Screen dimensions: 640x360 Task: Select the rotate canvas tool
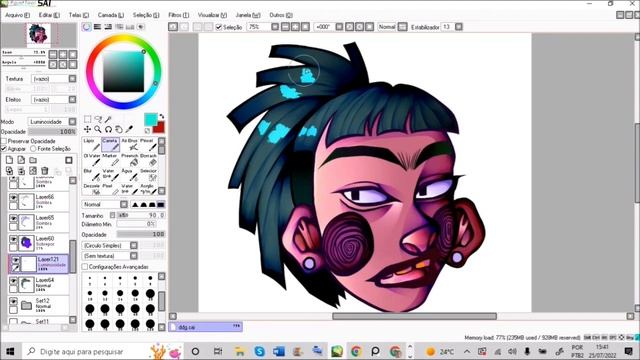tap(108, 129)
